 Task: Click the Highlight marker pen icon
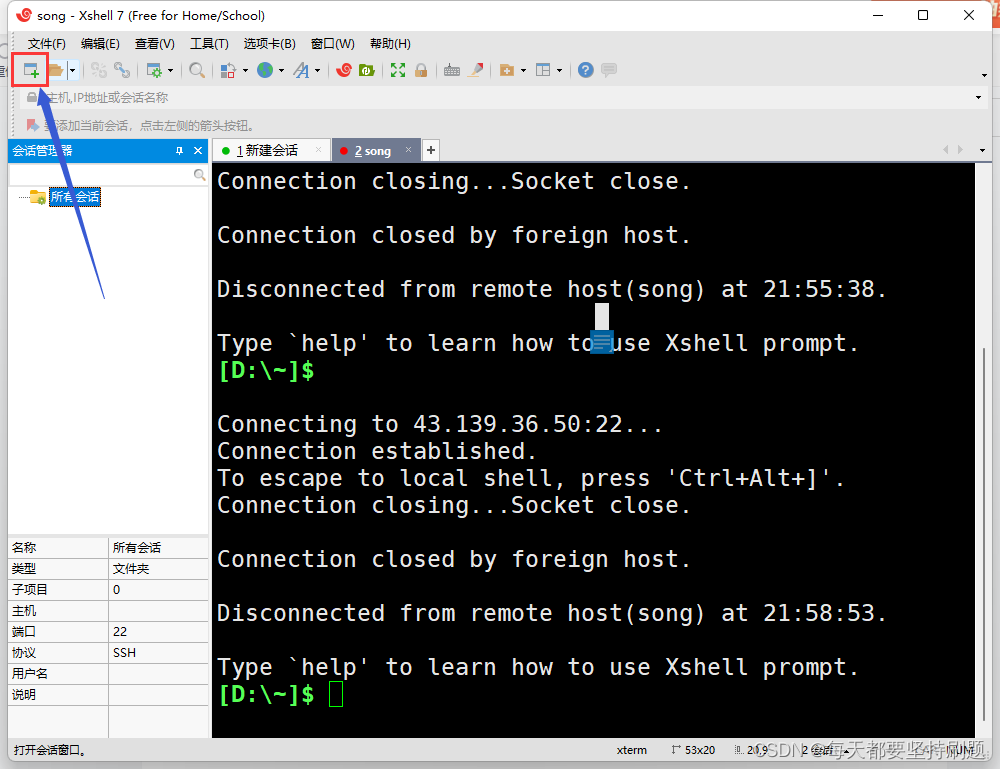[475, 70]
